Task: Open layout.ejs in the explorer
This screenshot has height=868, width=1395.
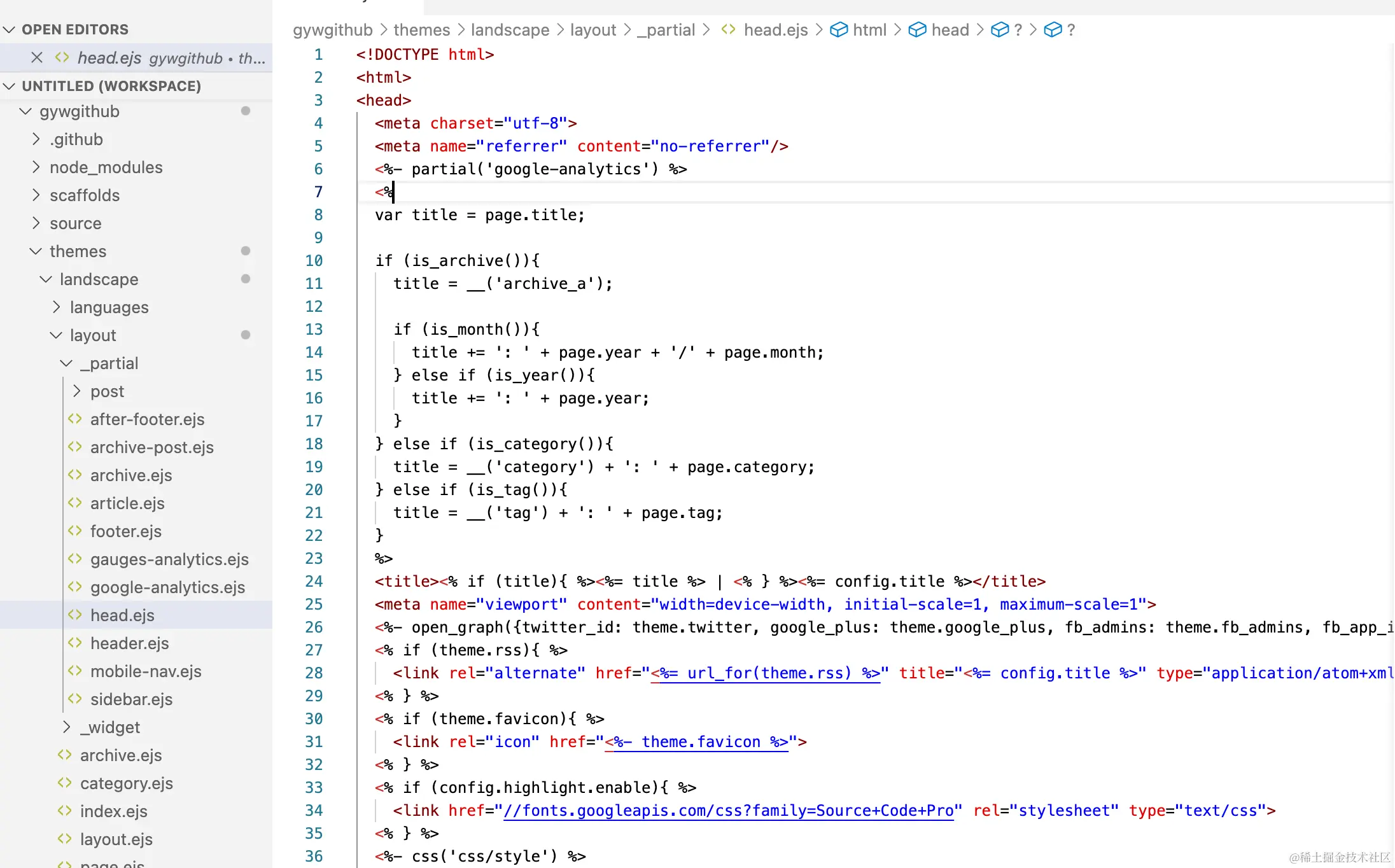Action: 116,839
